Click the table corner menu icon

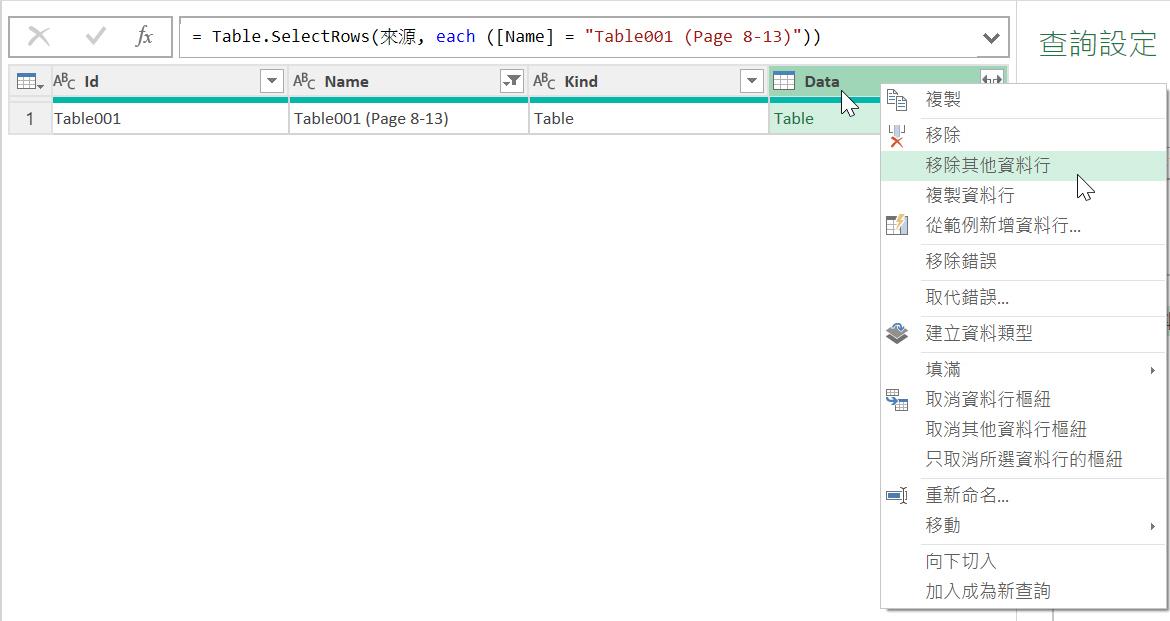[30, 82]
